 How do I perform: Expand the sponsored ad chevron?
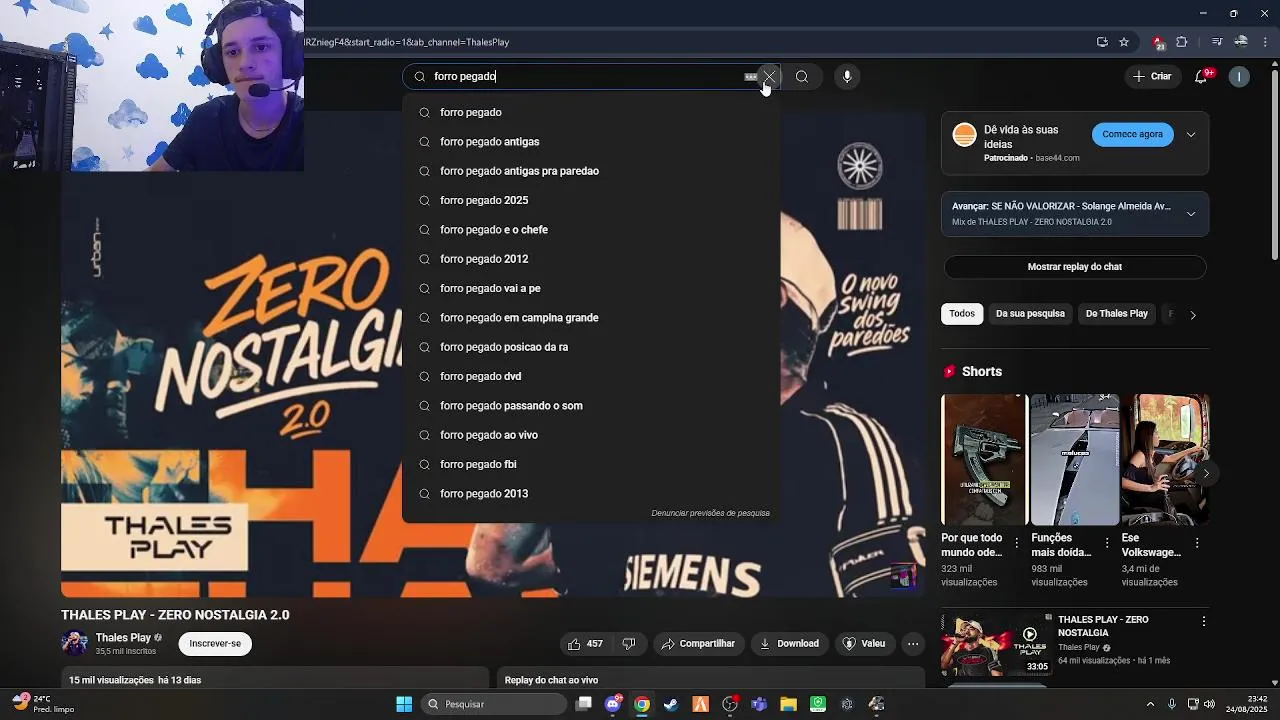[1191, 134]
